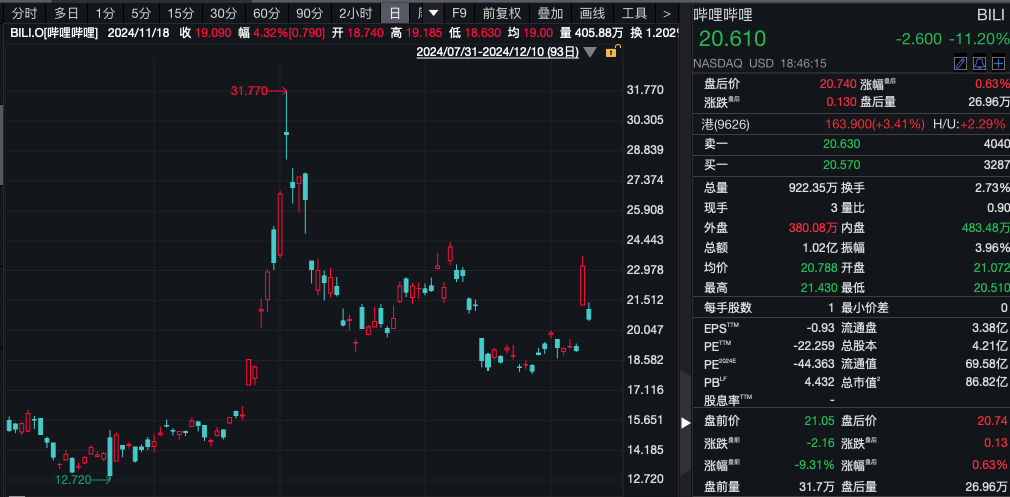
Task: Open the 画线 drawing tools
Action: [593, 13]
